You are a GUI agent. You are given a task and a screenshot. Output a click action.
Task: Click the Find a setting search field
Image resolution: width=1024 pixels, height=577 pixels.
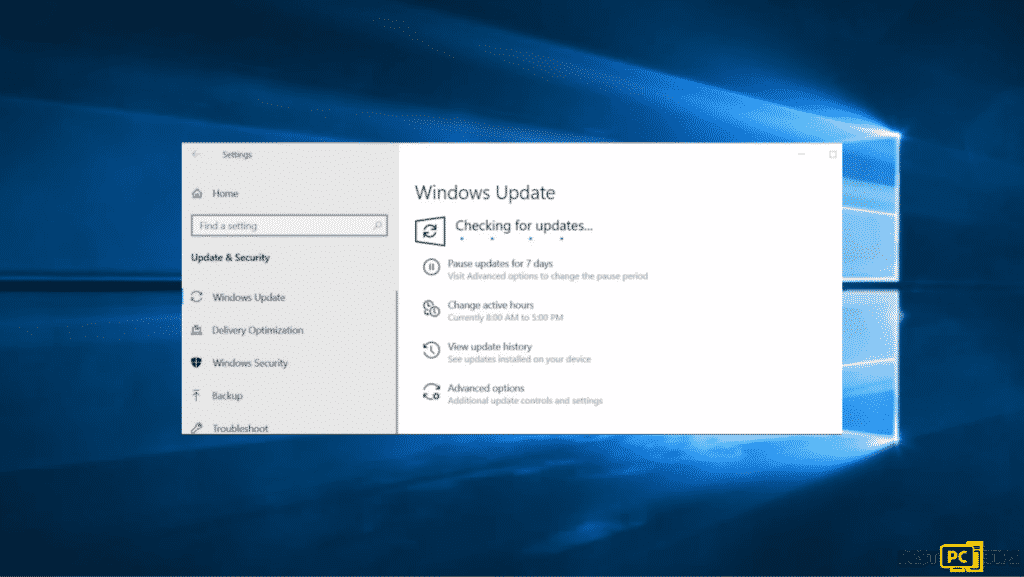[x=280, y=226]
